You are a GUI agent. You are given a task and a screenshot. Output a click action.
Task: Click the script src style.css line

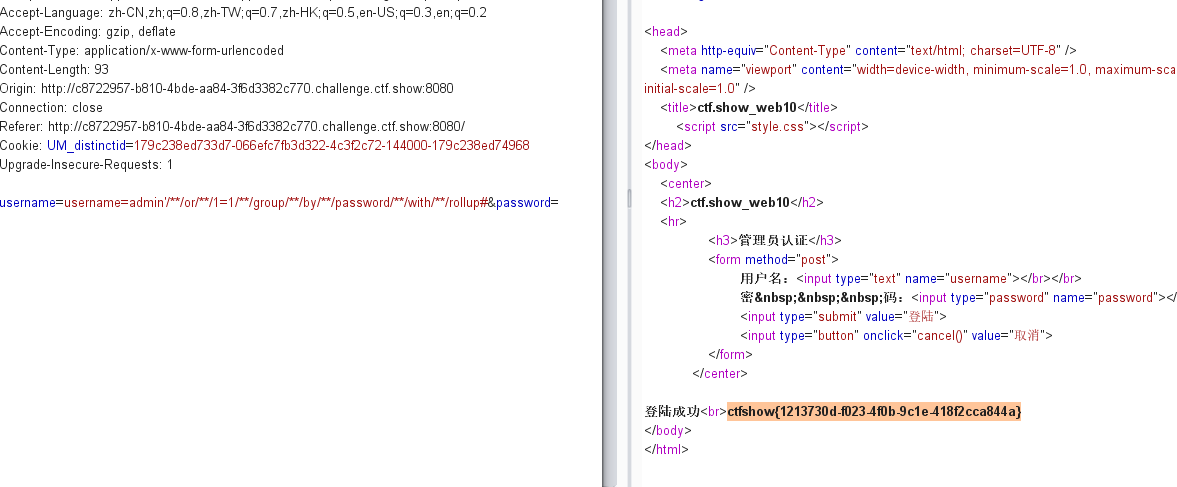coord(772,127)
